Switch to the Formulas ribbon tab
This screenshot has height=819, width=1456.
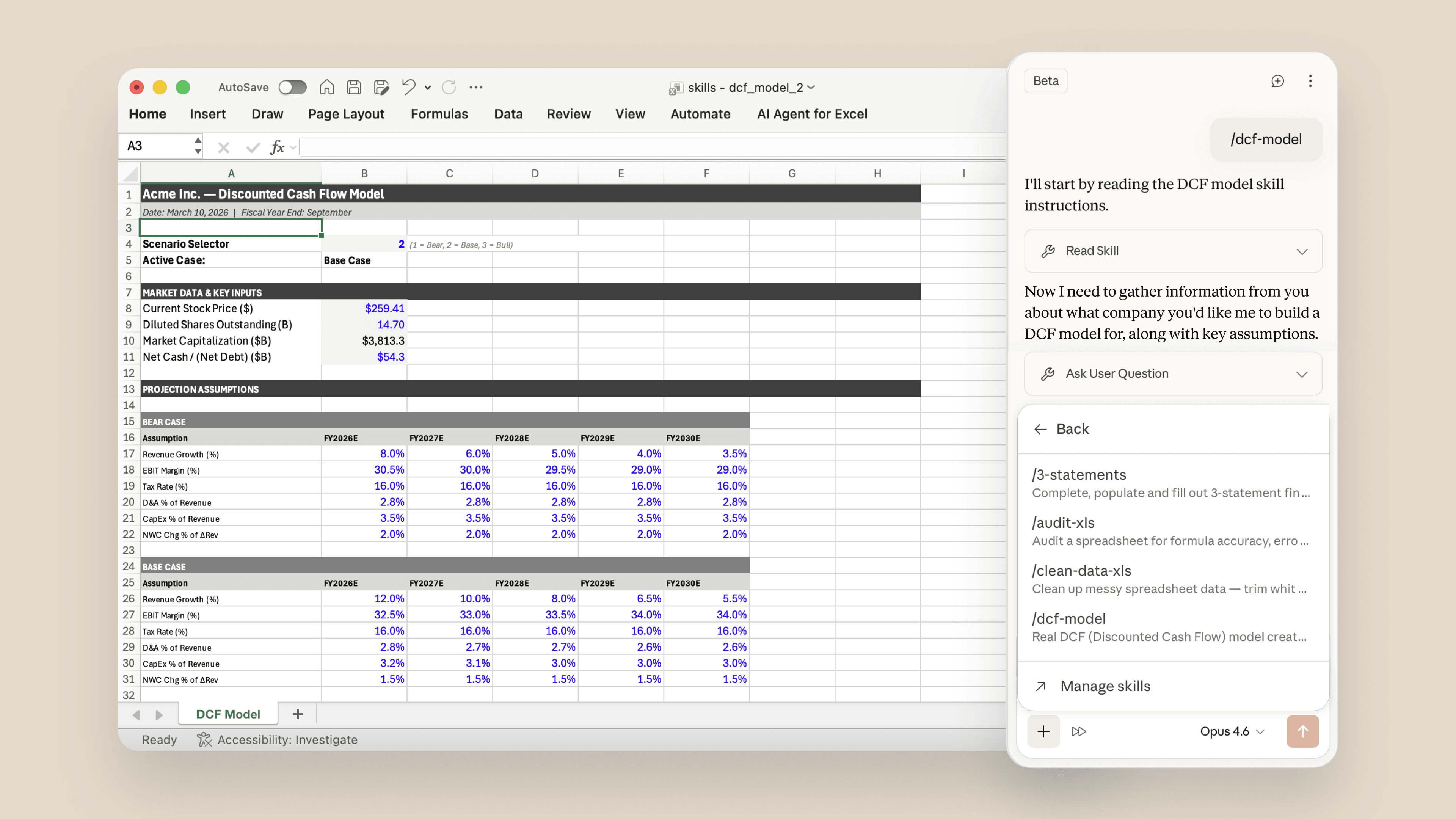point(439,114)
